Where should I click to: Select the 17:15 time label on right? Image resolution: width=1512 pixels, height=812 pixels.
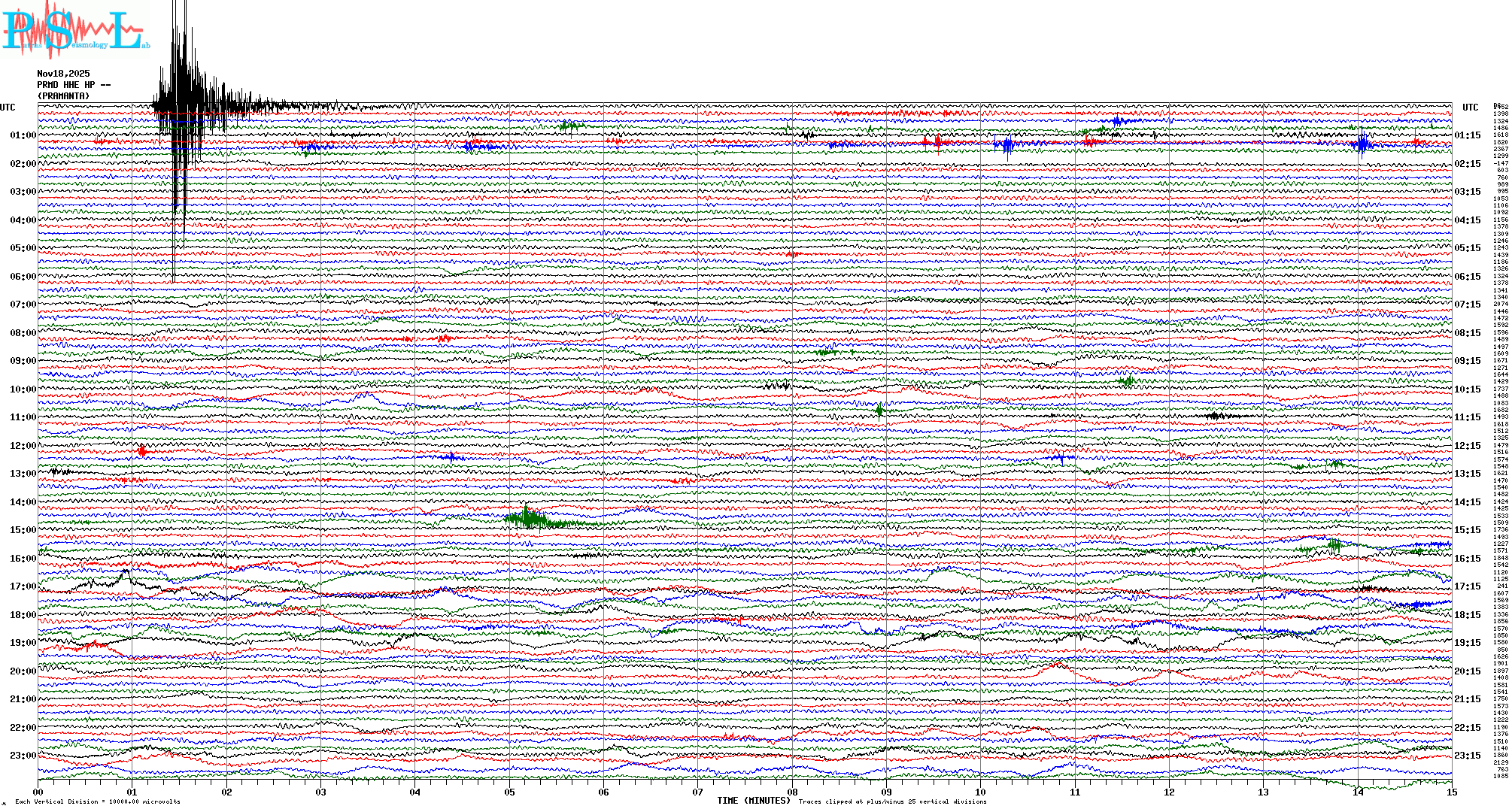(x=1467, y=586)
